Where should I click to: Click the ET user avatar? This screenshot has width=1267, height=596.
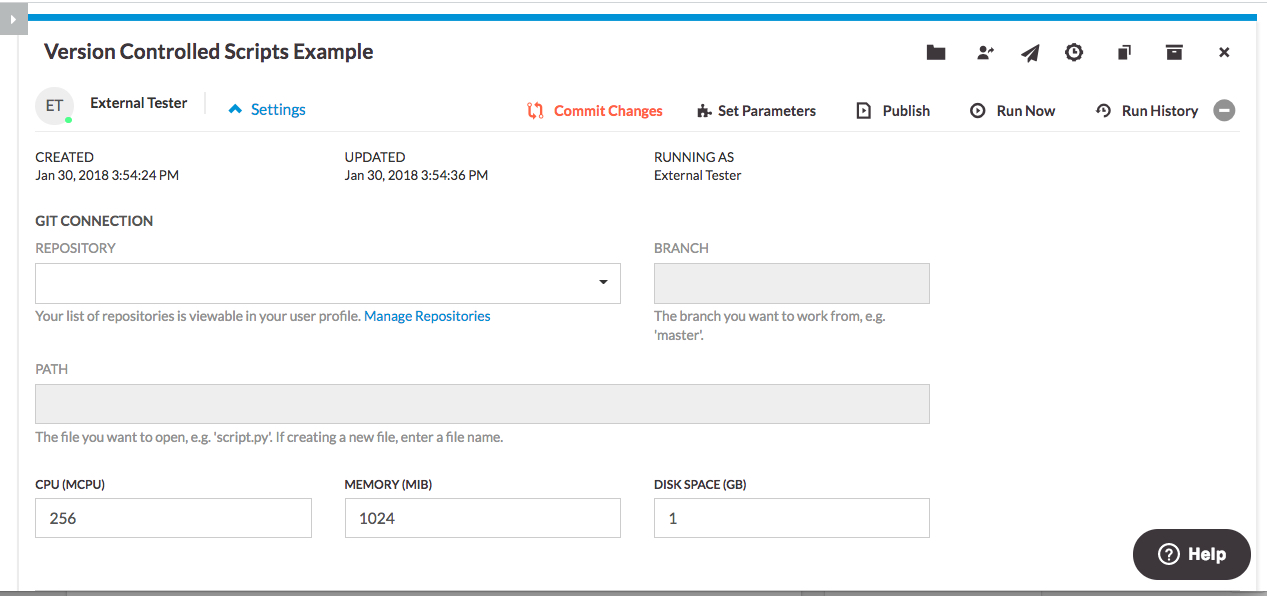pos(54,106)
